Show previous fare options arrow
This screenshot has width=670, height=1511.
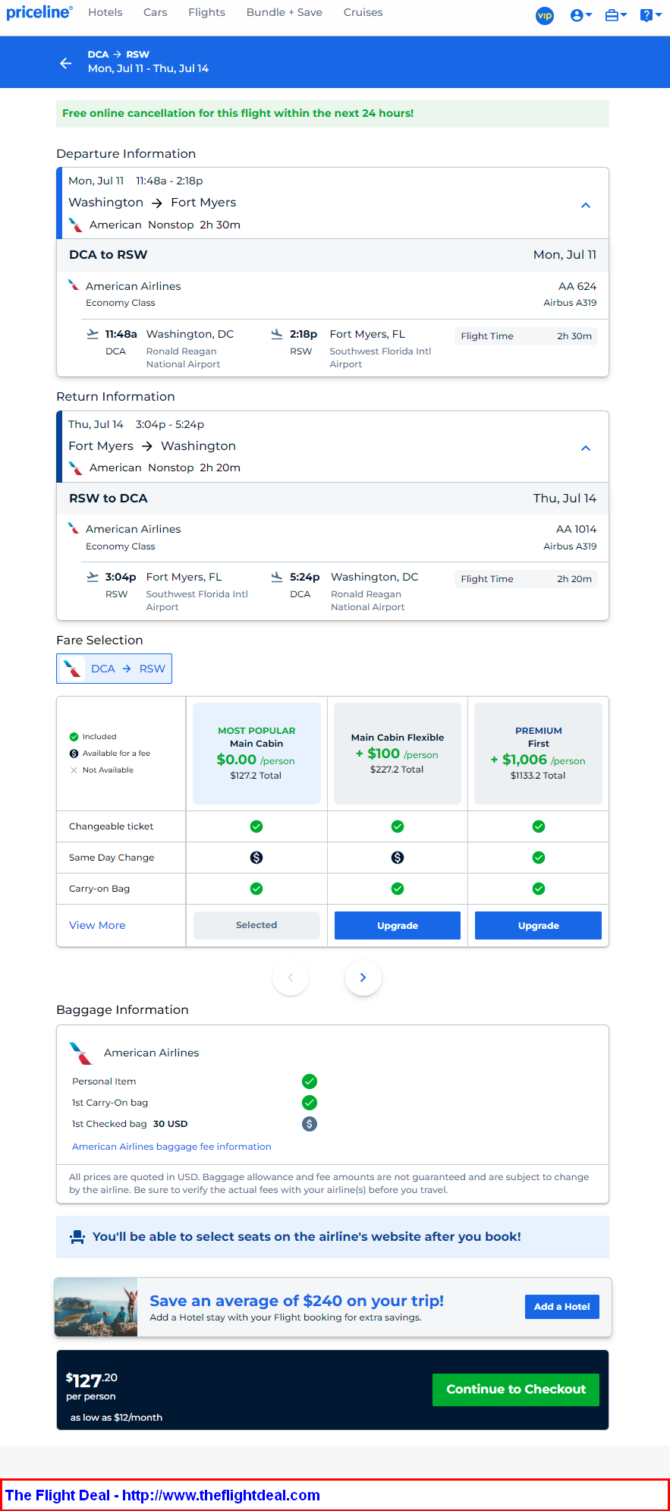(x=291, y=977)
